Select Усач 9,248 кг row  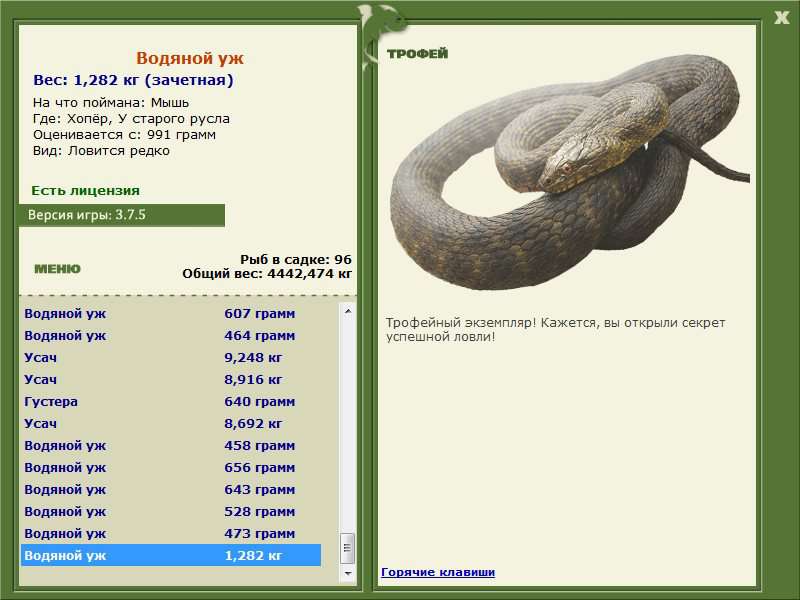click(x=171, y=357)
